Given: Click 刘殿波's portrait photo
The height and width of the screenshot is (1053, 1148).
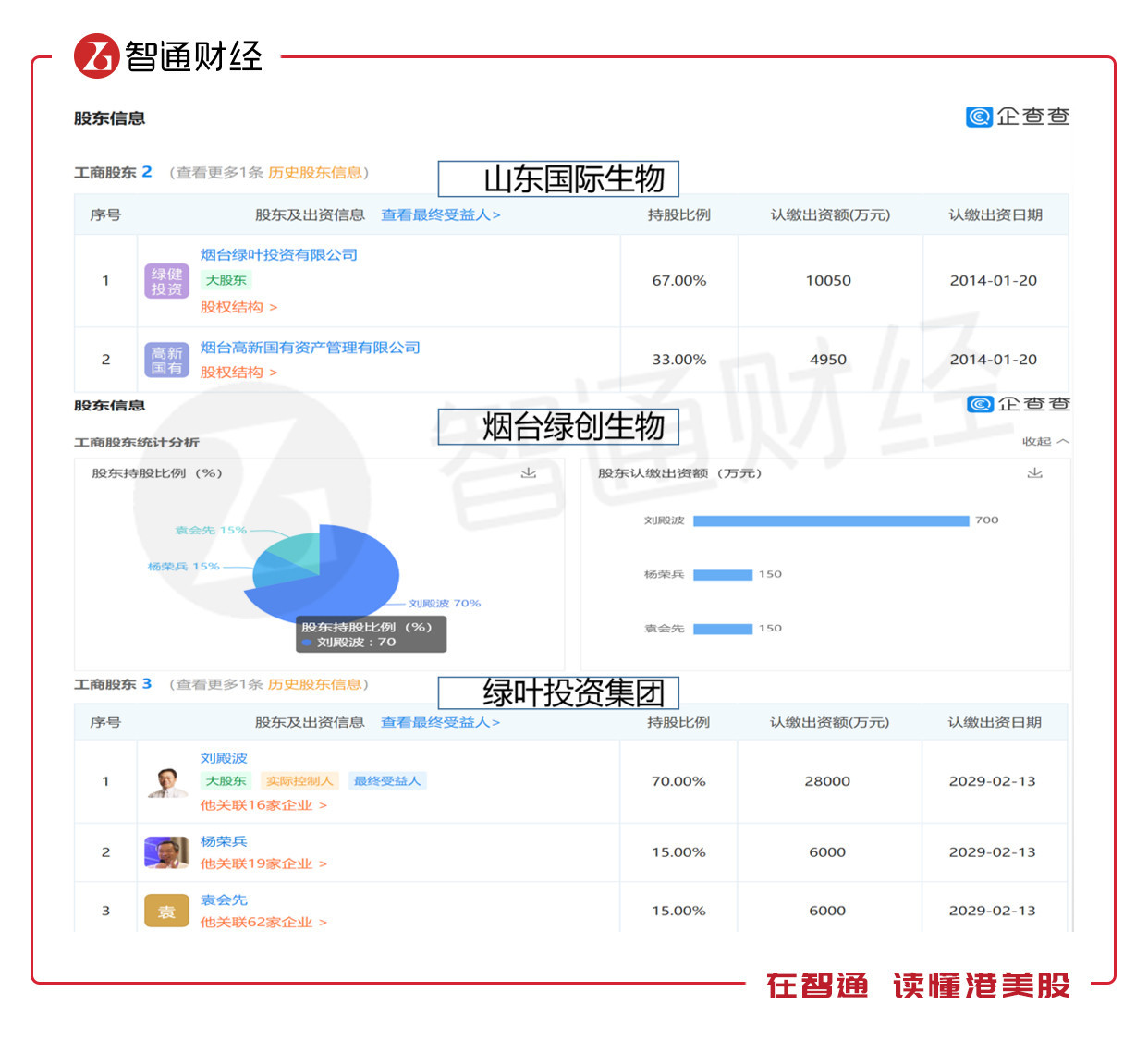Looking at the screenshot, I should point(166,781).
